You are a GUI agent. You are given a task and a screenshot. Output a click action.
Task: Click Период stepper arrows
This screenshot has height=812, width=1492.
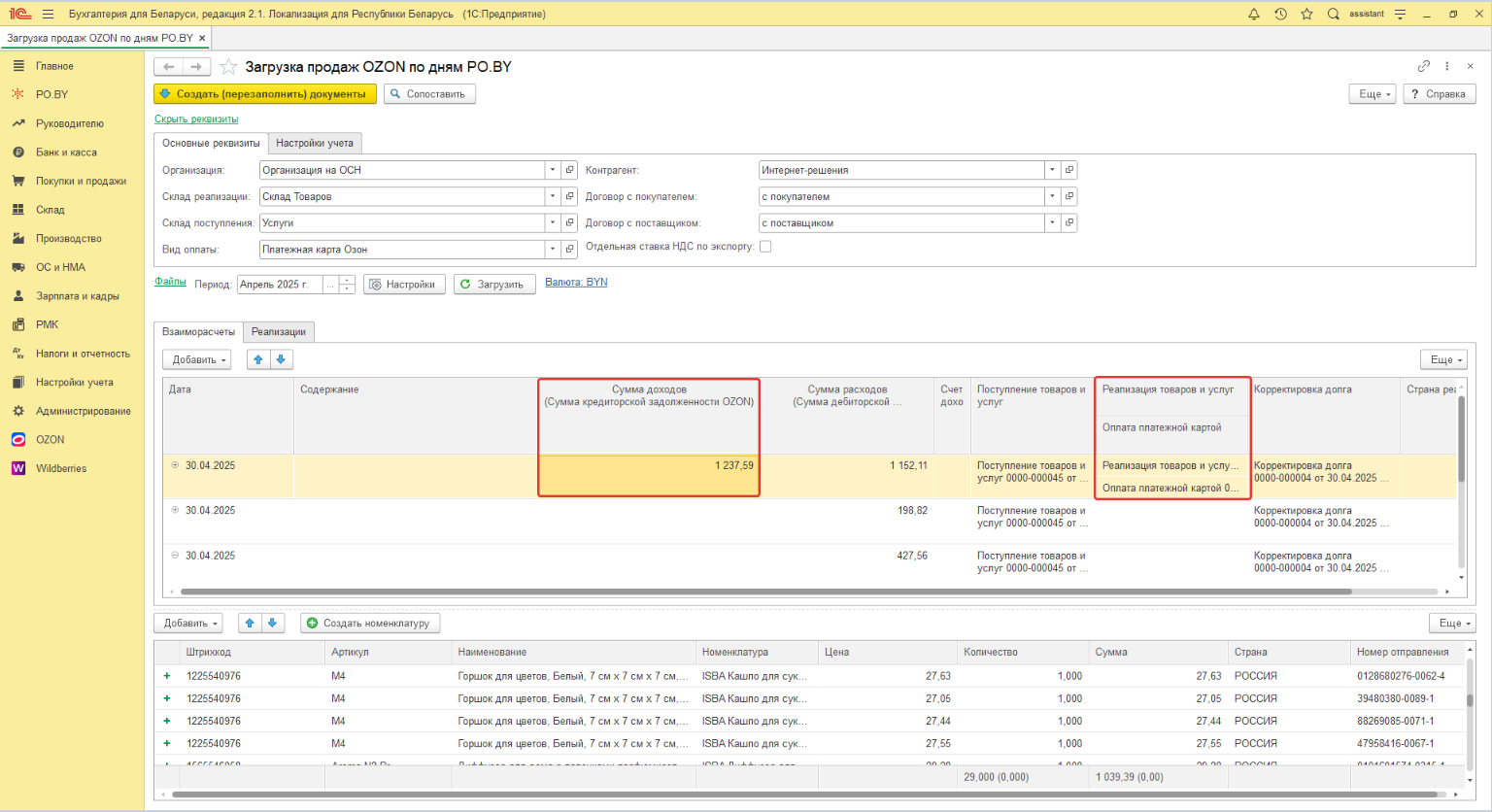pos(347,285)
